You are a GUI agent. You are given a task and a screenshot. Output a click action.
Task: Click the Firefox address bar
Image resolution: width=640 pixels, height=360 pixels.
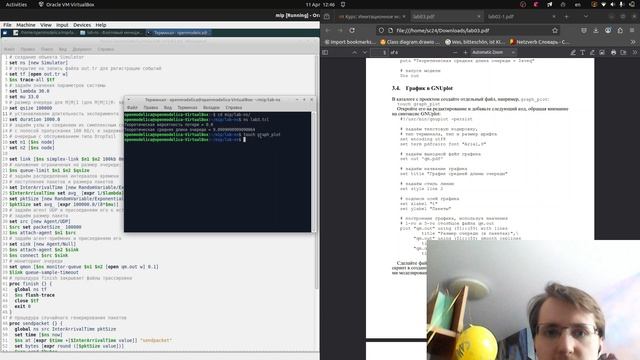(x=469, y=30)
